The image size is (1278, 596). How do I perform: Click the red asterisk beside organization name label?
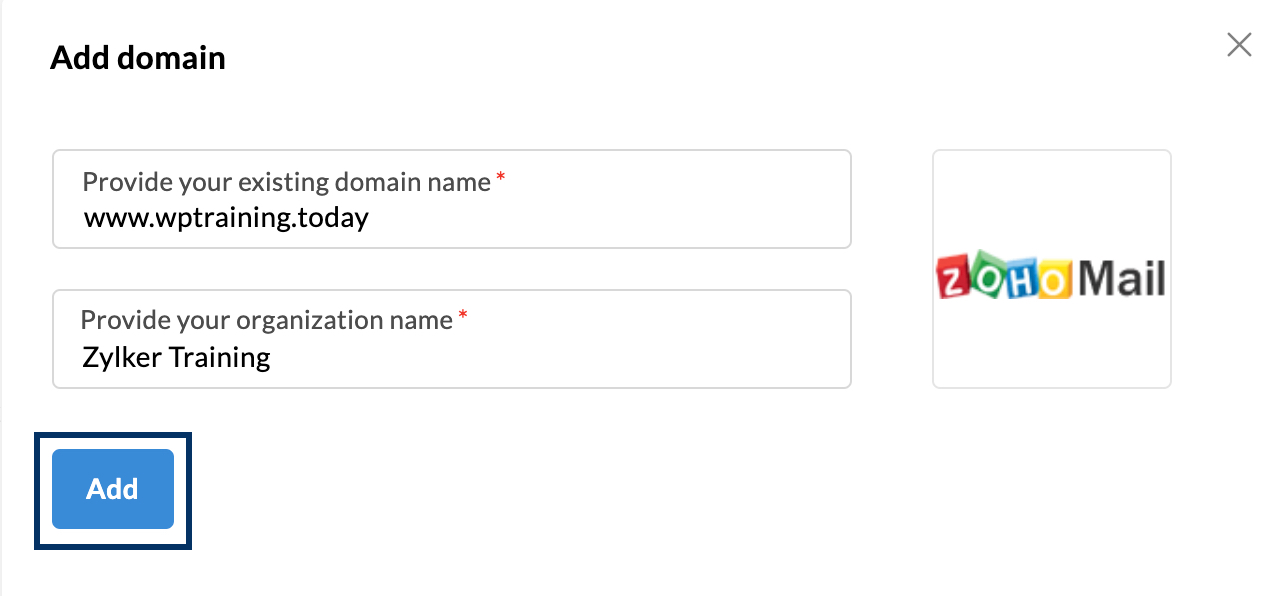pos(463,316)
